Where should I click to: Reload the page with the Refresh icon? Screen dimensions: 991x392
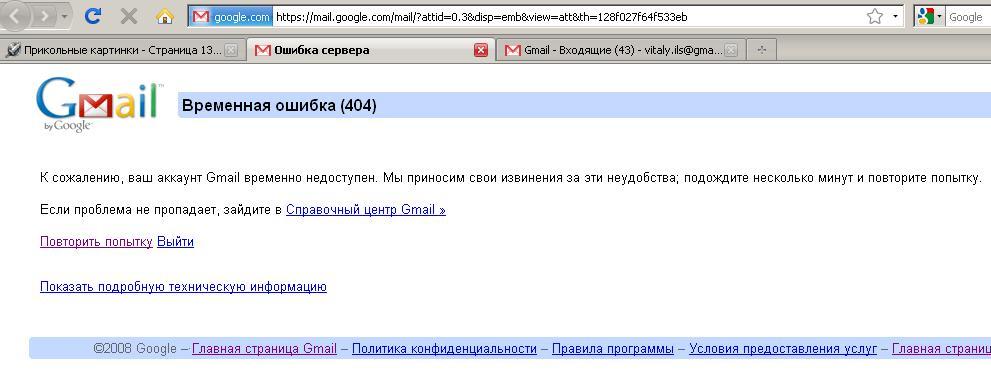pos(94,16)
